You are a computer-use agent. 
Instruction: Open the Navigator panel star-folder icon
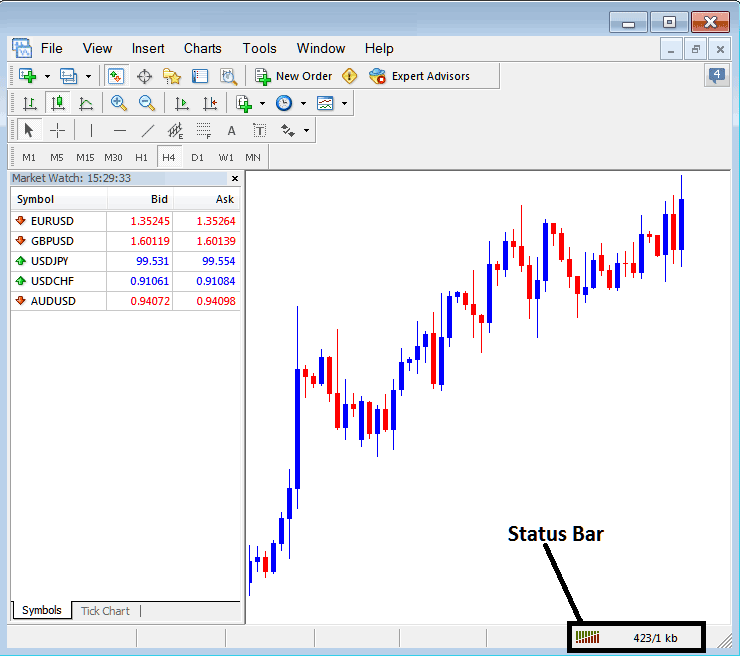pyautogui.click(x=172, y=76)
